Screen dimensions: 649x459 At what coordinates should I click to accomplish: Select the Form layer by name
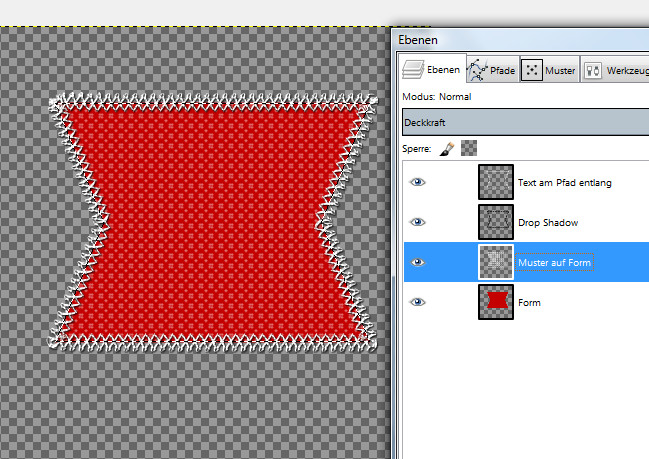[x=529, y=301]
